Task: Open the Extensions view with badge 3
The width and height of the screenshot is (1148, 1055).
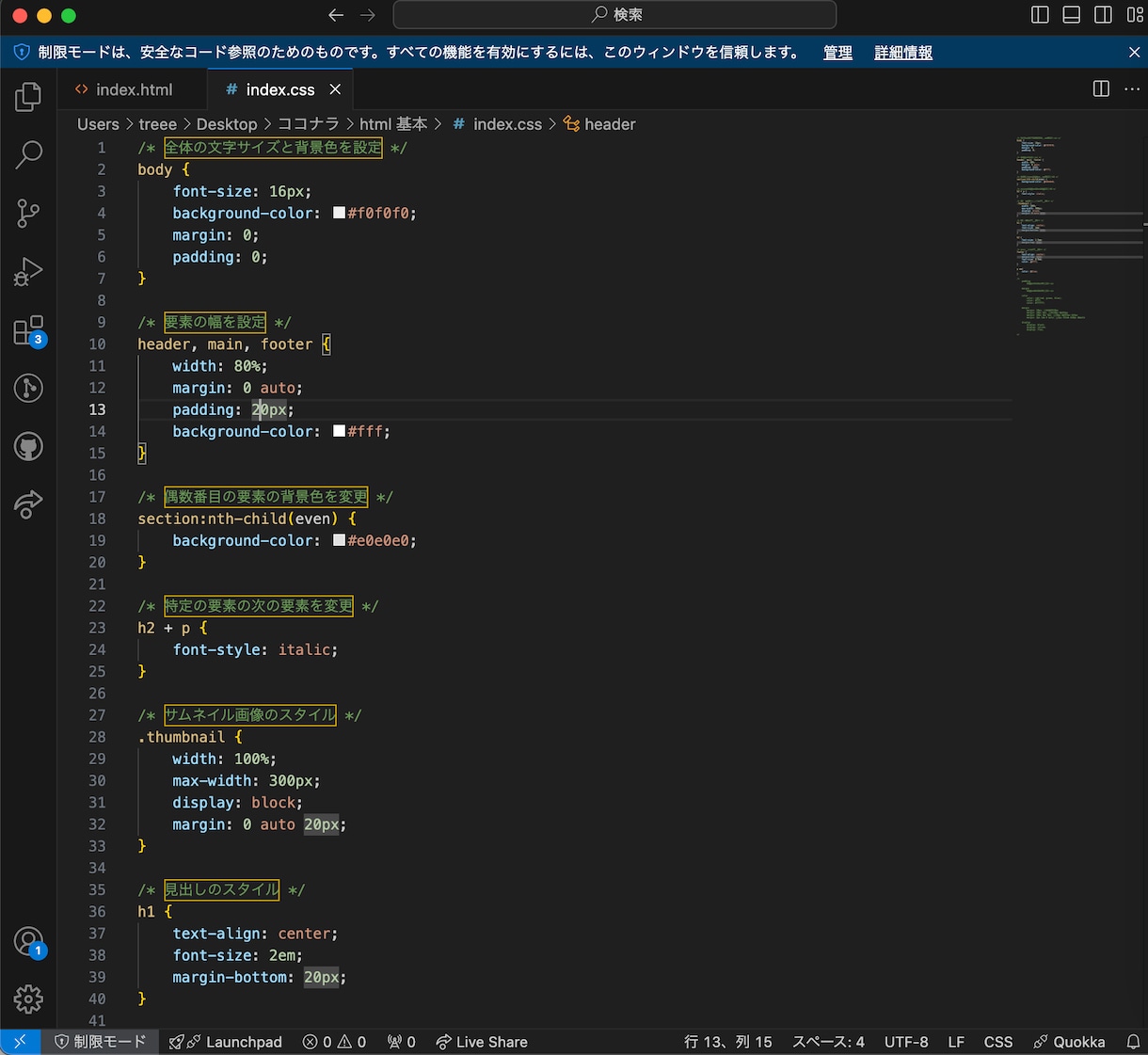Action: click(28, 330)
